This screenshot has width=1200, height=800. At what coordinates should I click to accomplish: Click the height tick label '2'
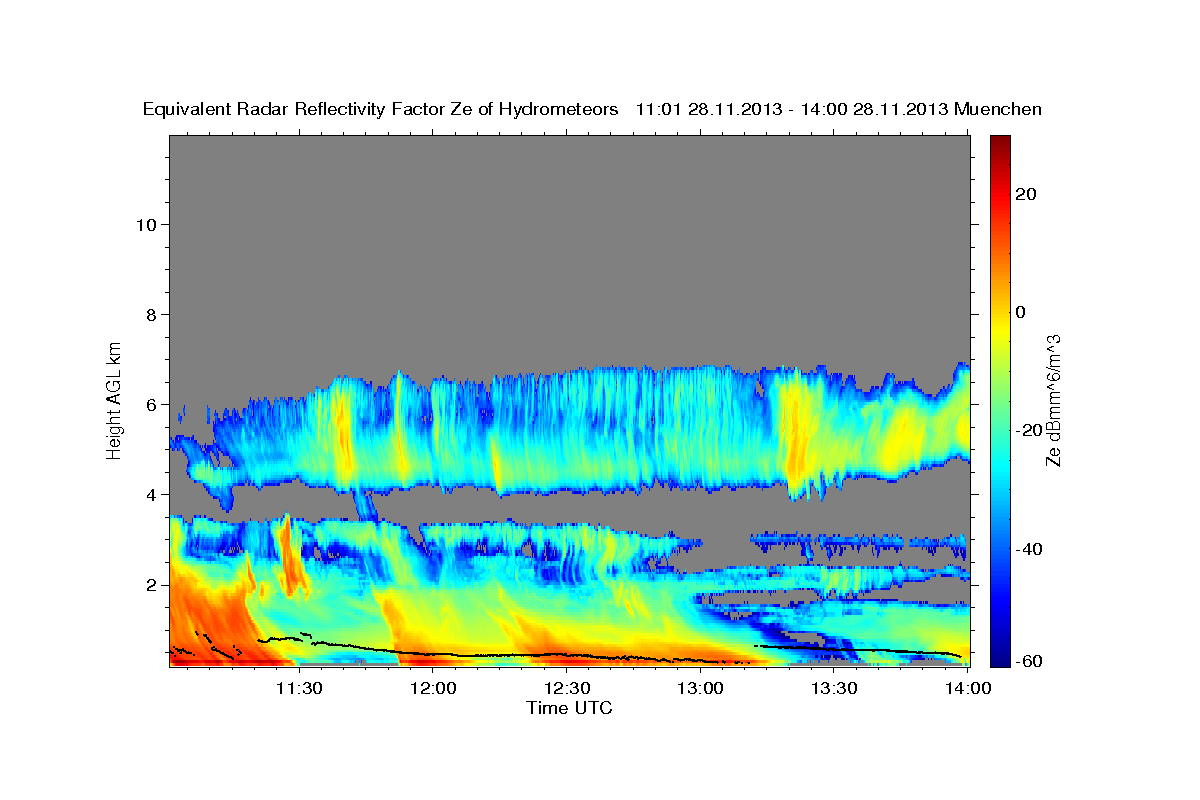pyautogui.click(x=150, y=584)
